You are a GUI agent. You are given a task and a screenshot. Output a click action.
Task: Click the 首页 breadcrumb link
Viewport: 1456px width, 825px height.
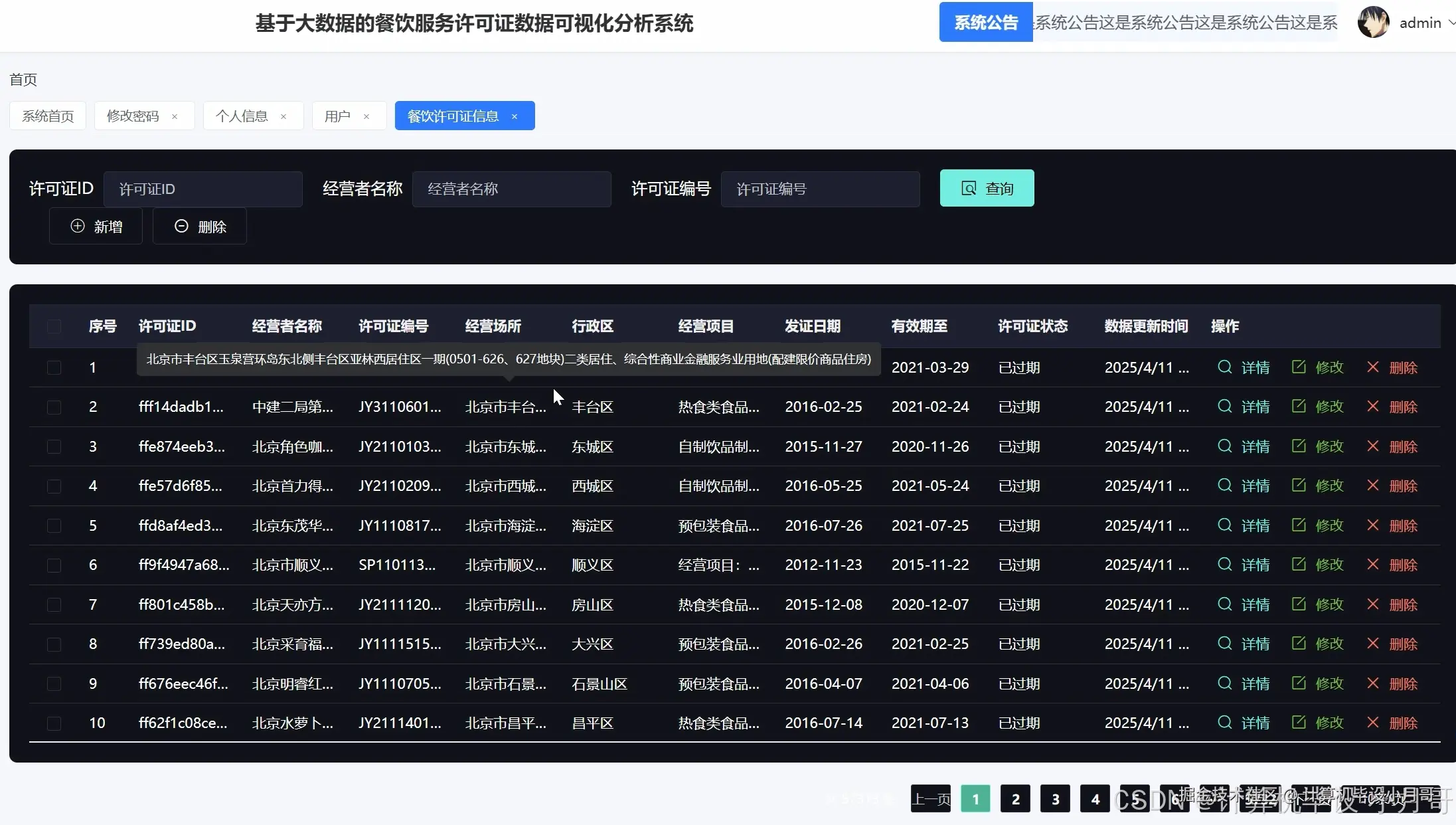(x=23, y=79)
